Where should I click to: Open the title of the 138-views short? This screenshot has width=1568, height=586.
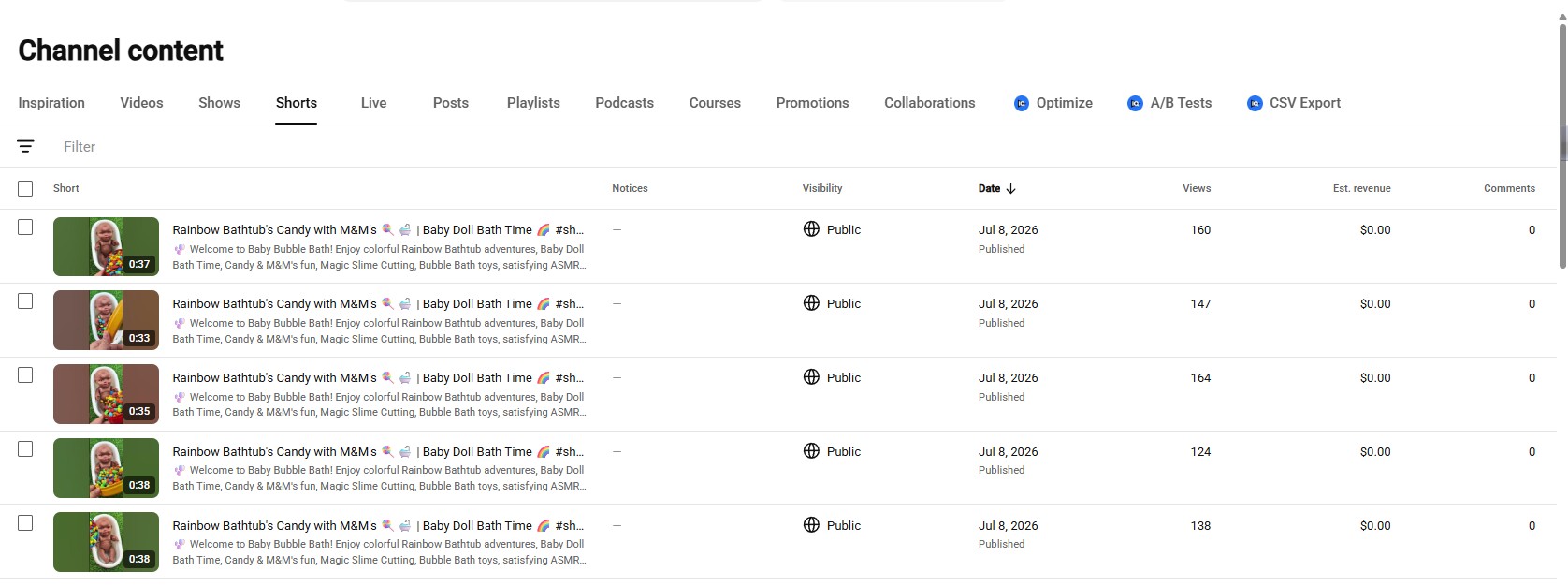click(378, 525)
